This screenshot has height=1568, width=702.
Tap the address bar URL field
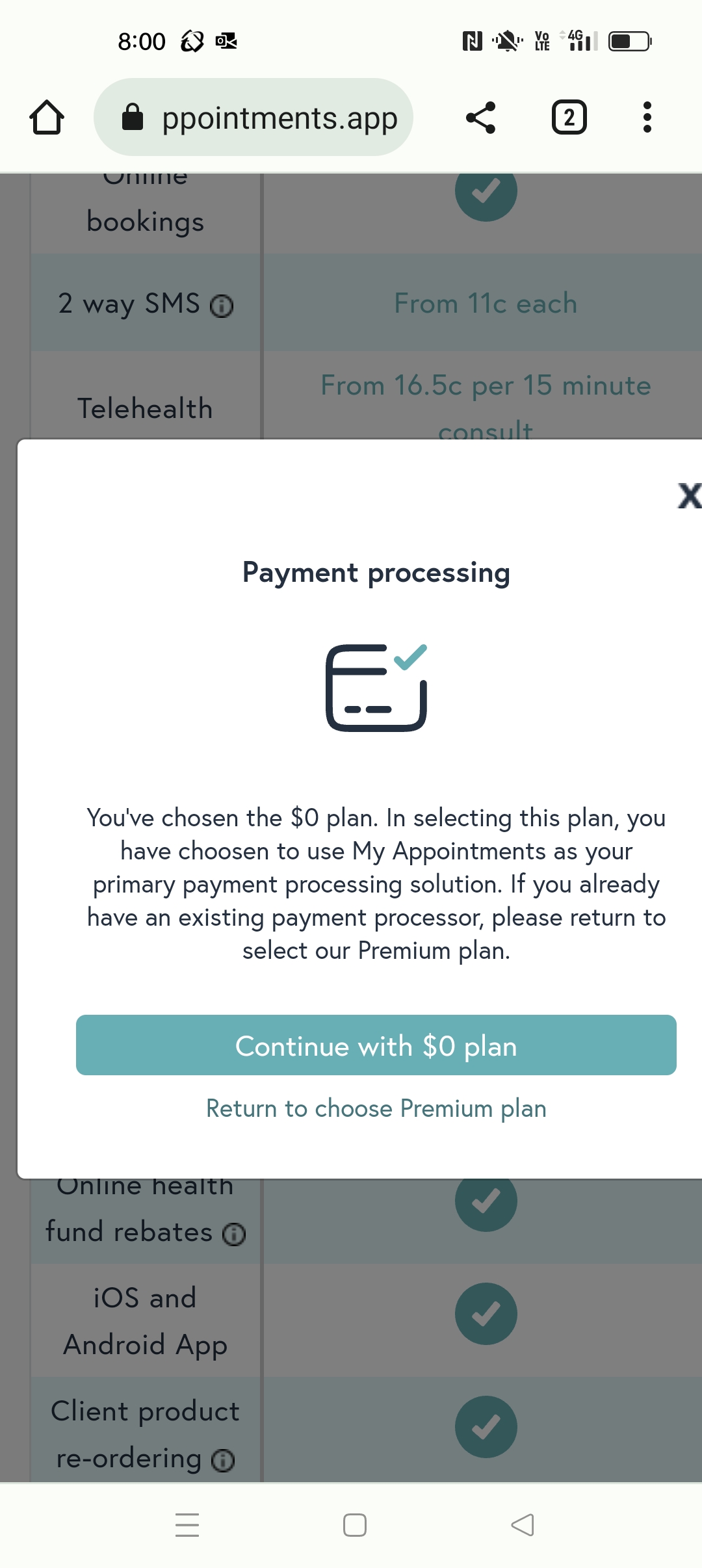(279, 118)
